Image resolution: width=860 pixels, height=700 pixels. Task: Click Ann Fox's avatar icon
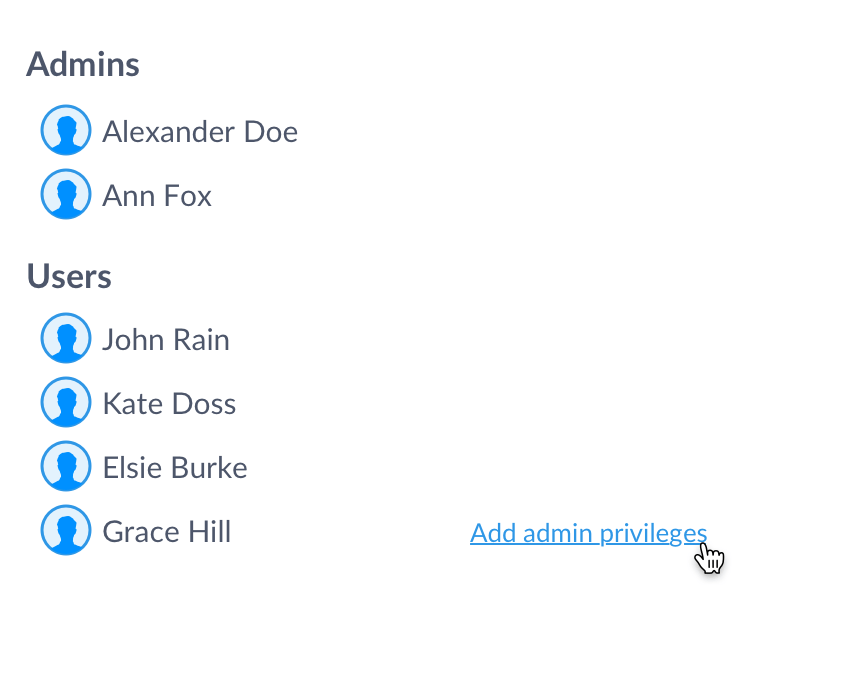click(66, 194)
